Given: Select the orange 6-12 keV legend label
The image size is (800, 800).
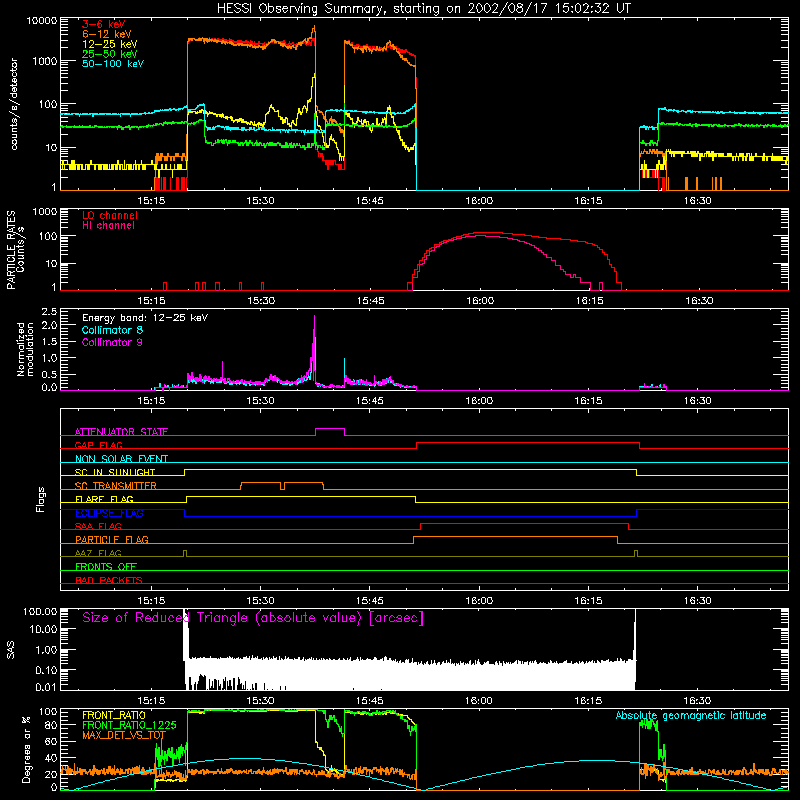Looking at the screenshot, I should pyautogui.click(x=107, y=34).
